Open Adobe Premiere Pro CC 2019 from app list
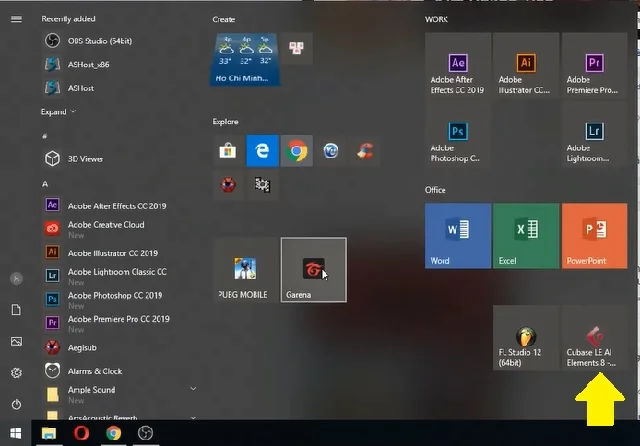The height and width of the screenshot is (446, 640). (x=118, y=324)
